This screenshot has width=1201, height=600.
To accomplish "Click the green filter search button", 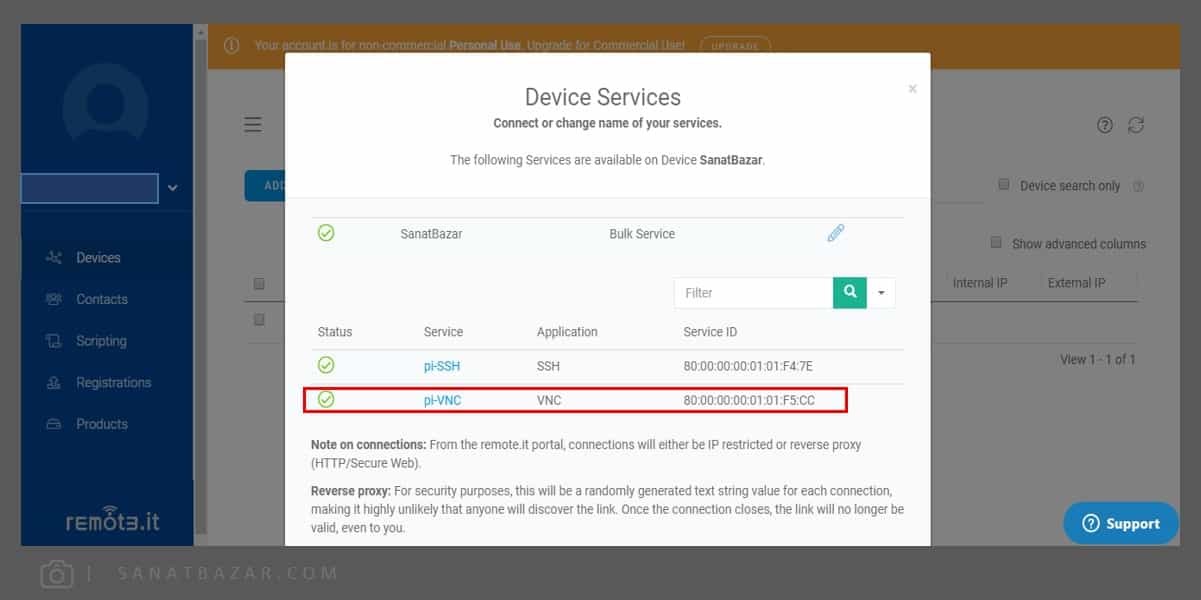I will tap(849, 292).
